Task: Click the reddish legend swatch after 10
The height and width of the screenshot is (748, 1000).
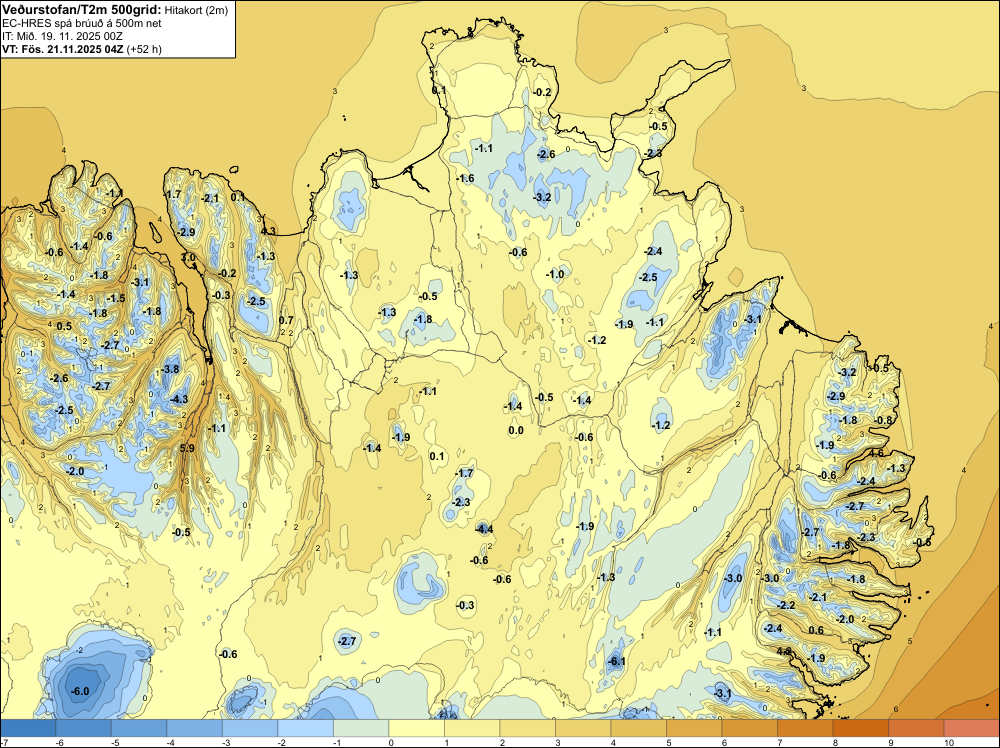Action: point(971,728)
